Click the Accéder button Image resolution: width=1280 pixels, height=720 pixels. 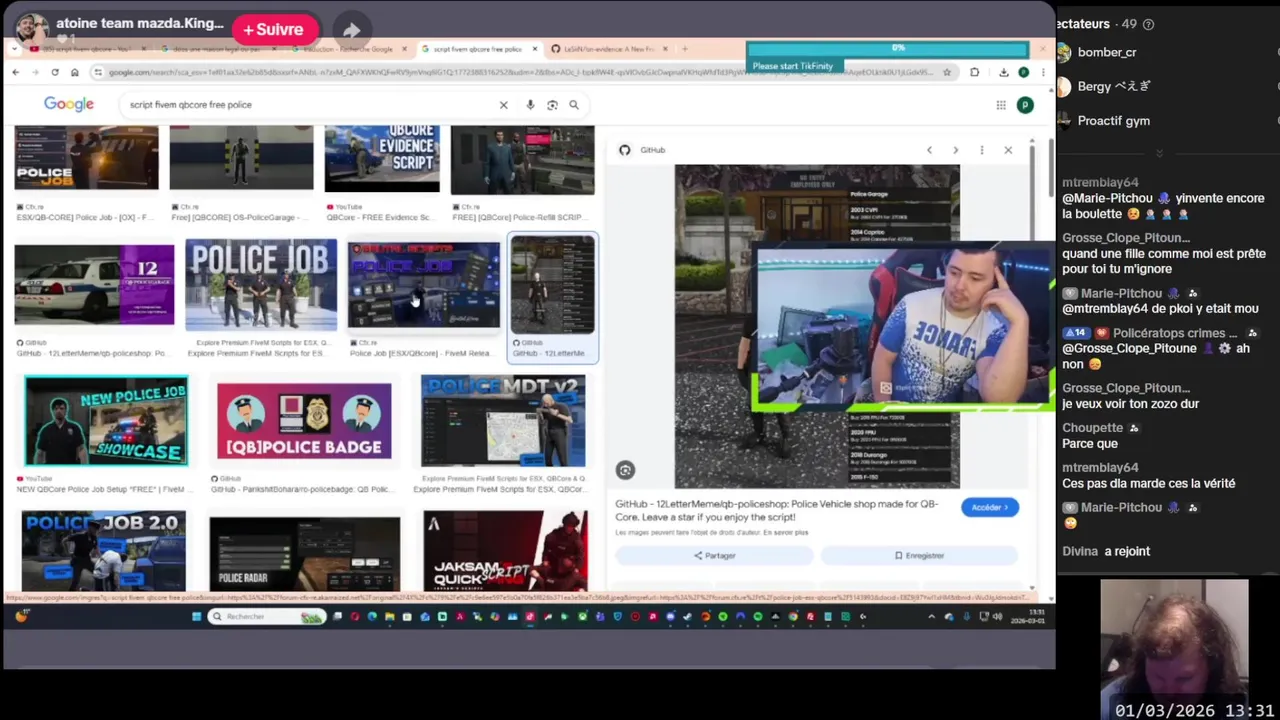[990, 507]
